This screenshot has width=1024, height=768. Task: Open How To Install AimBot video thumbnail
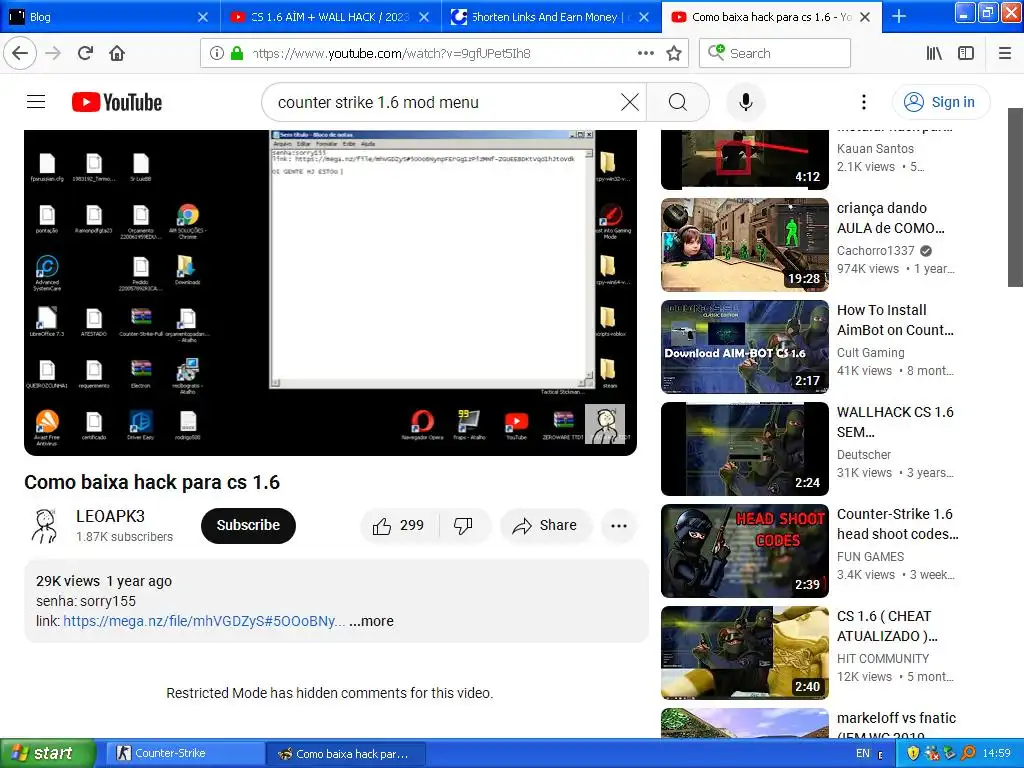pos(744,347)
